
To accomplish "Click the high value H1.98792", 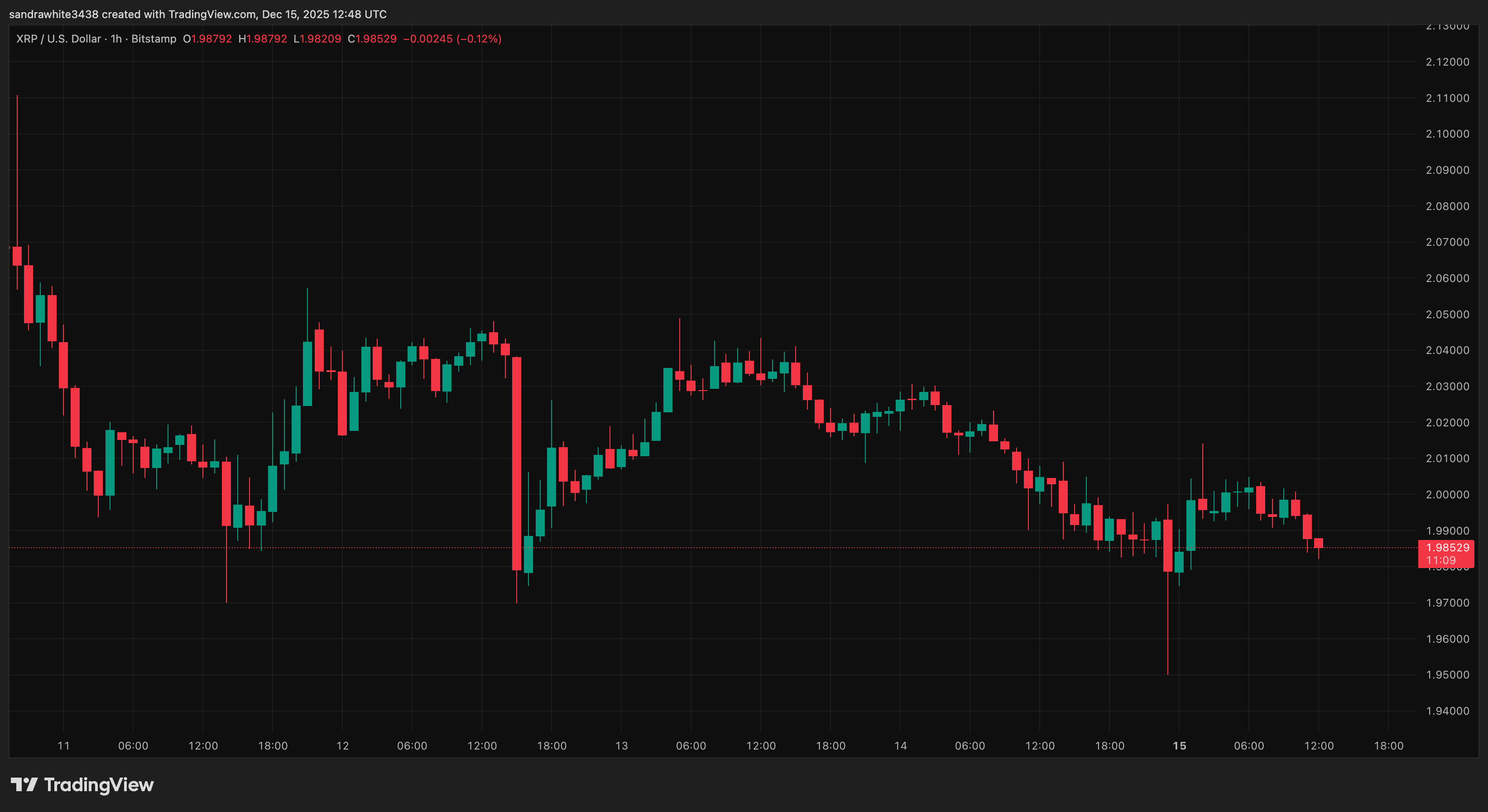I will coord(263,38).
